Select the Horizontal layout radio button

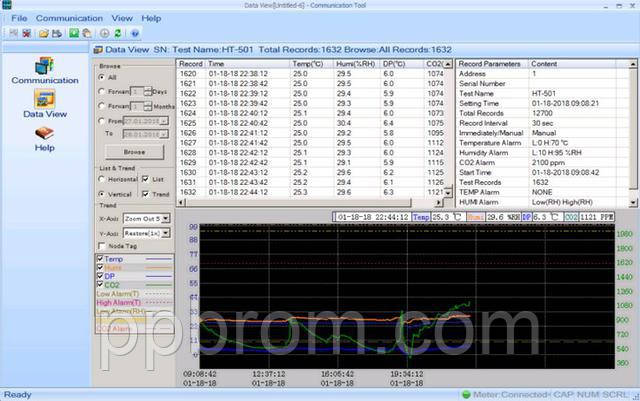pyautogui.click(x=102, y=179)
